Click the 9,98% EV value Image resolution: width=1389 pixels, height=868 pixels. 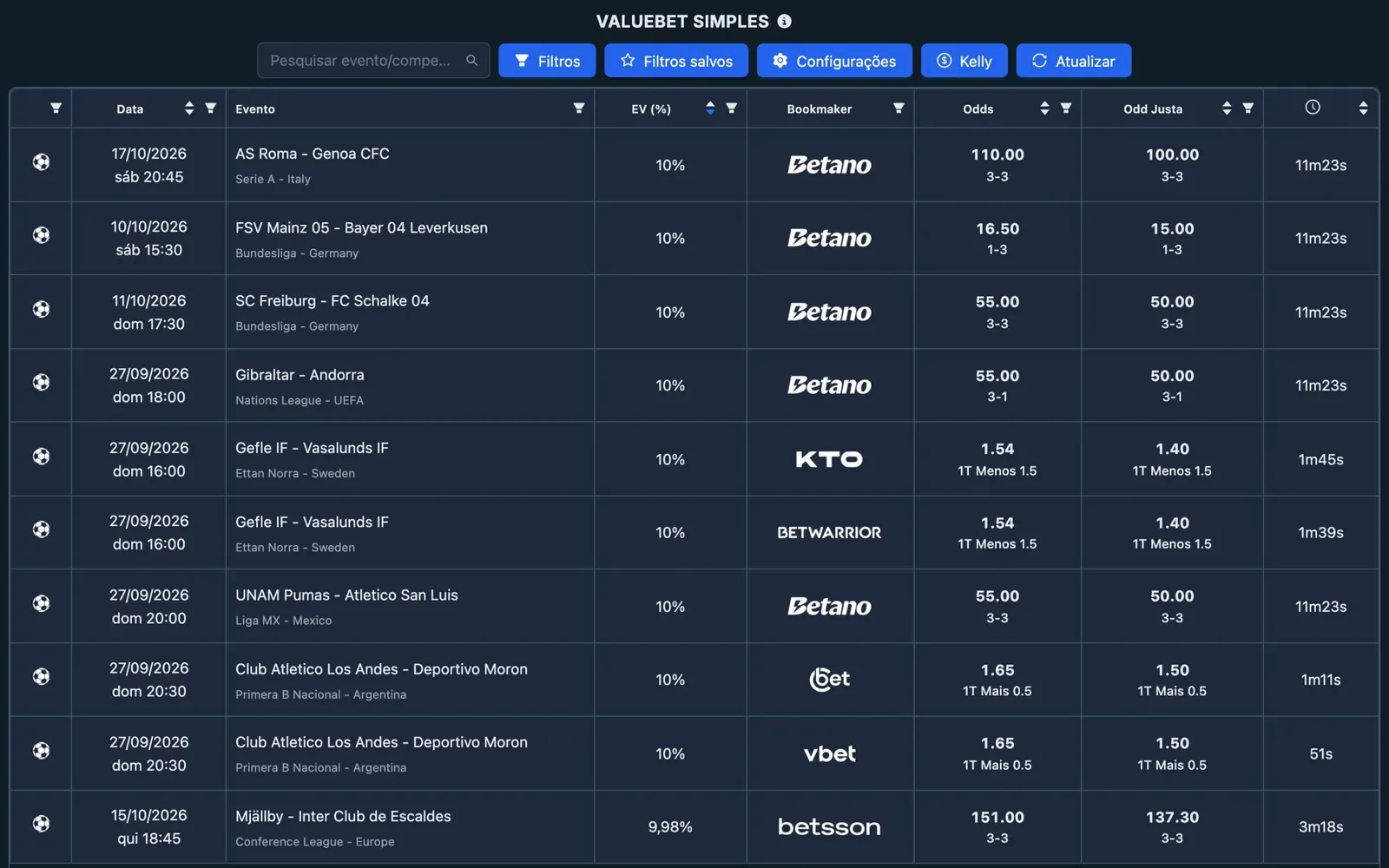pos(670,827)
